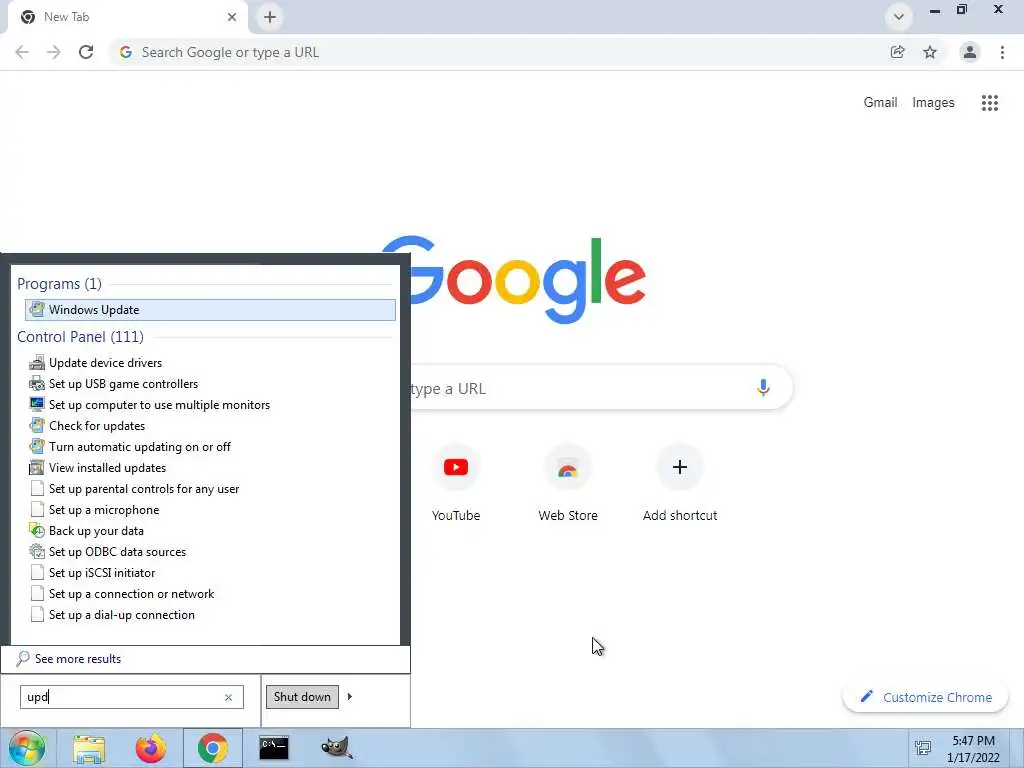Select Set up ODBC data sources
Image resolution: width=1024 pixels, height=768 pixels.
click(x=117, y=551)
